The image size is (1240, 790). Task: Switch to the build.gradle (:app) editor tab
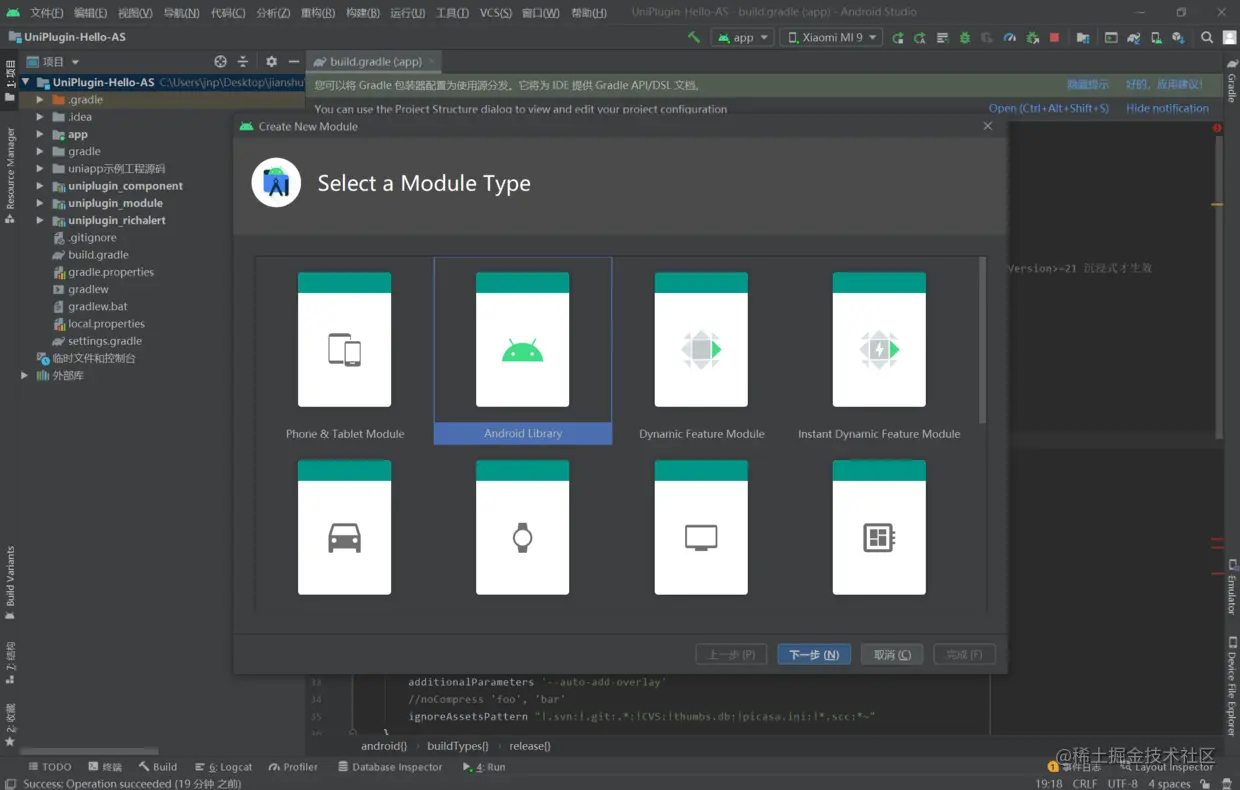(375, 61)
